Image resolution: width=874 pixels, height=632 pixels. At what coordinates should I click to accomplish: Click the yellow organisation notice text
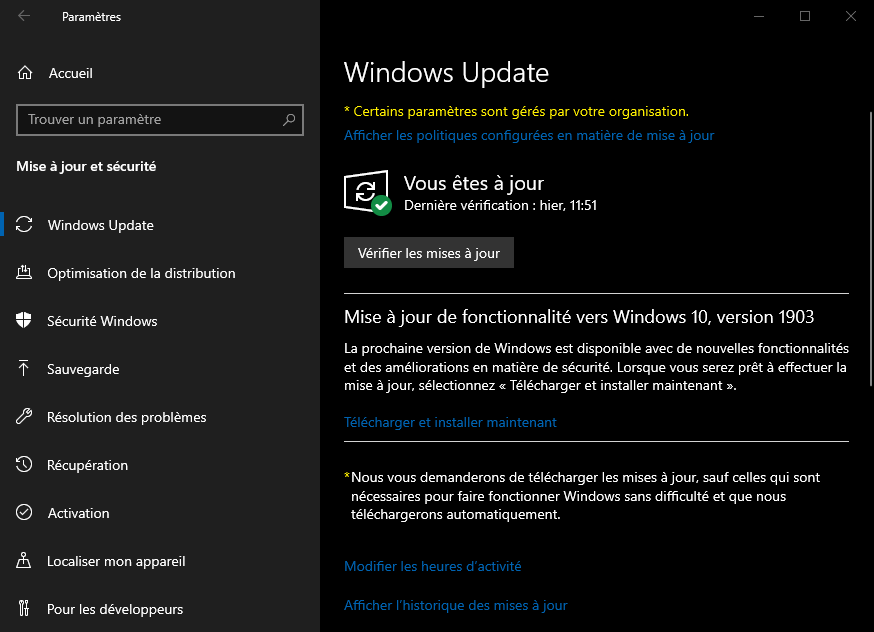tap(516, 111)
